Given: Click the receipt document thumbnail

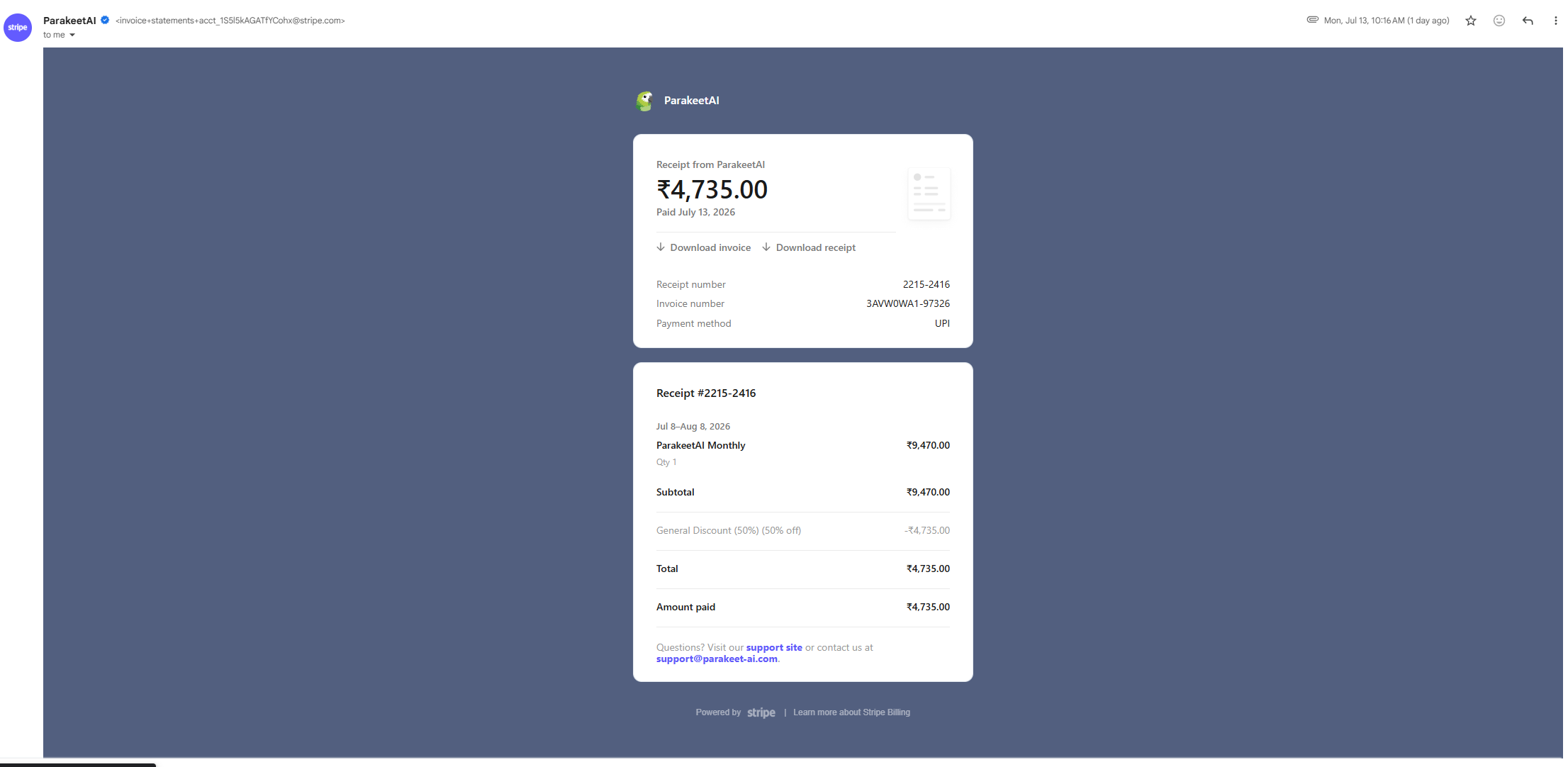Looking at the screenshot, I should [x=929, y=194].
